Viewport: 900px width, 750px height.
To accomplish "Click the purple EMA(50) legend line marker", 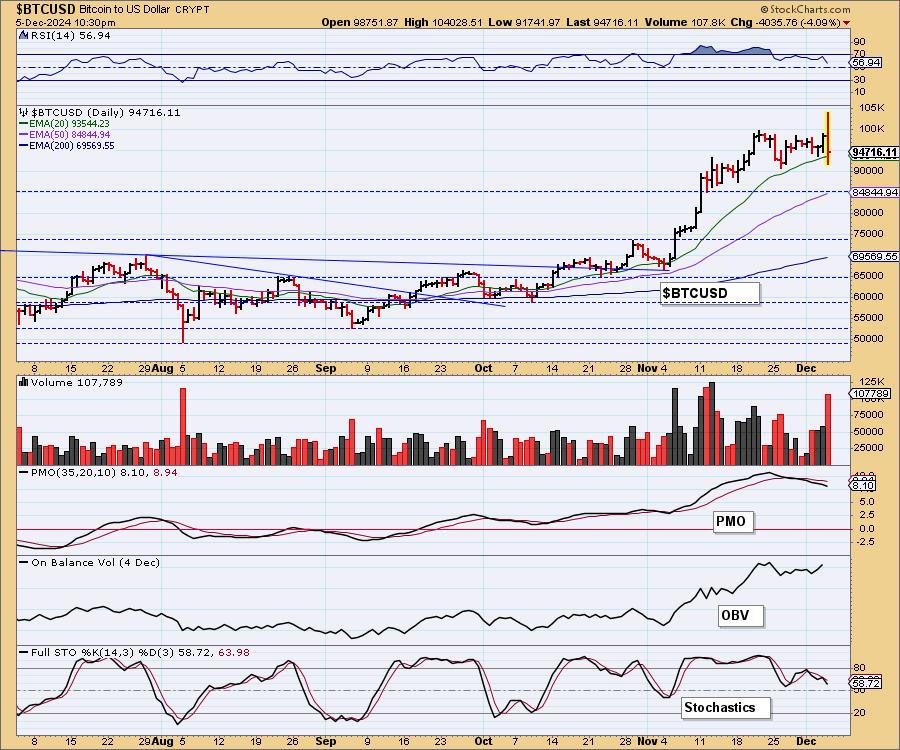I will 24,134.
